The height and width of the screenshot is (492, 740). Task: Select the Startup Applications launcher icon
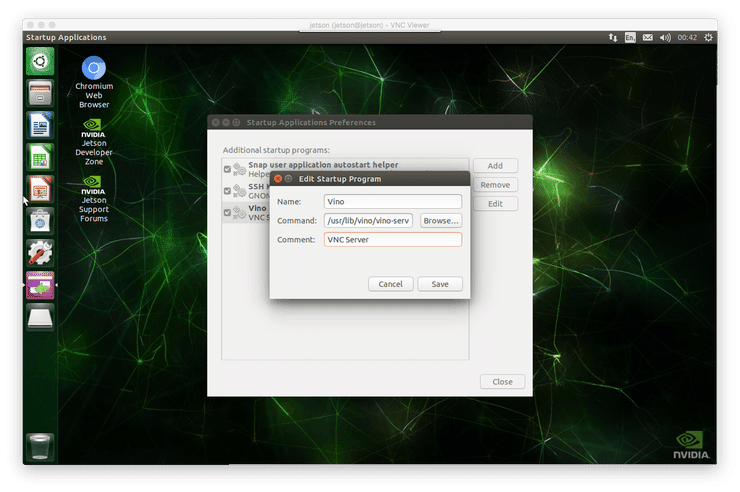click(x=40, y=285)
